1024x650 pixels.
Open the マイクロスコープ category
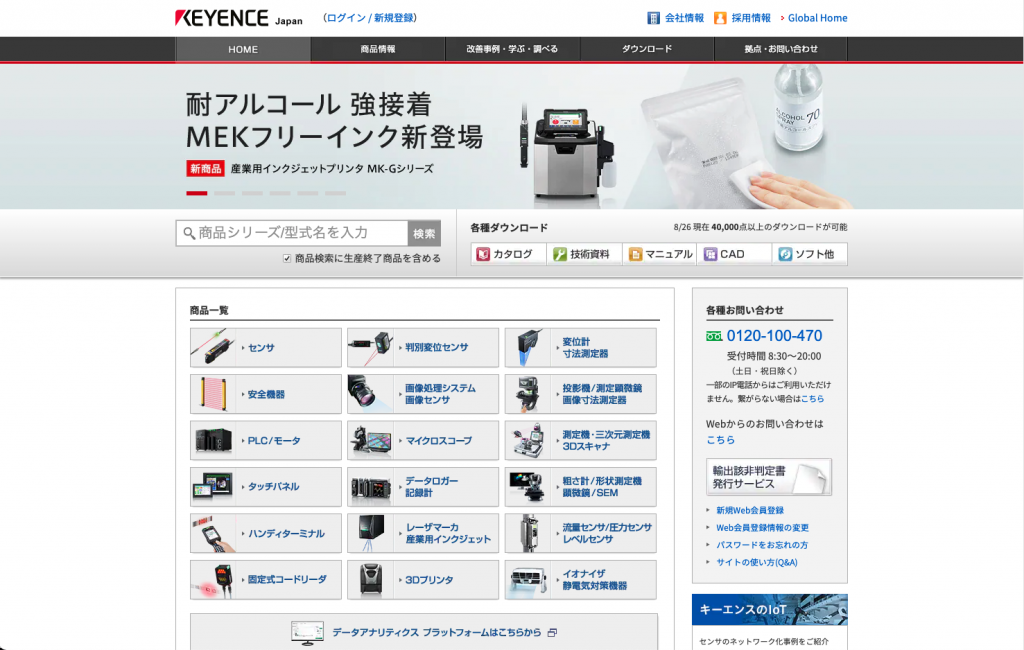tap(423, 440)
